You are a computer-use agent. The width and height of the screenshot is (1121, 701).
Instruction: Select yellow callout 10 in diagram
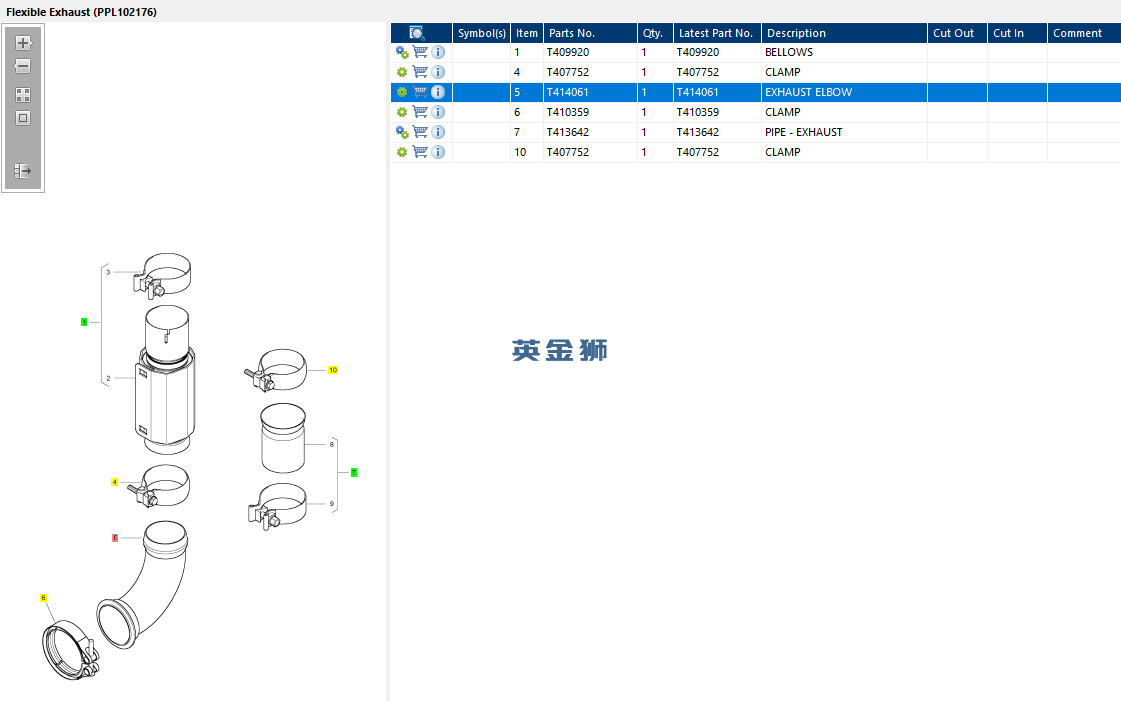tap(333, 370)
